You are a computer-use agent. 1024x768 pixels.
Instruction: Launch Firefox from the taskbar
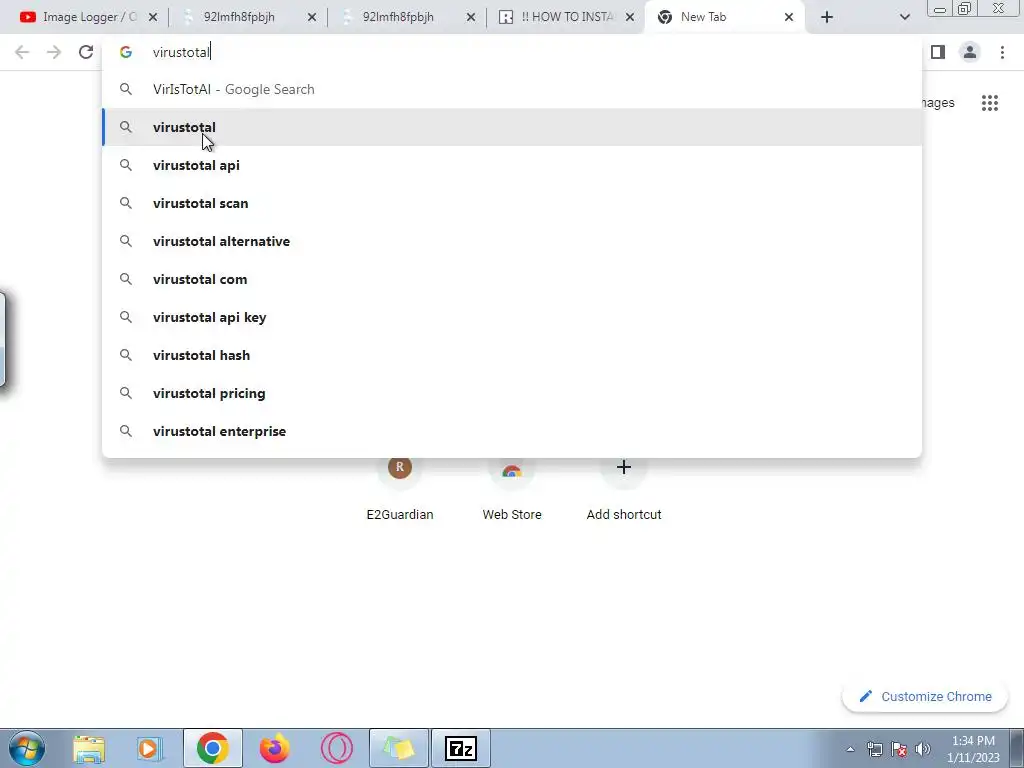point(274,748)
